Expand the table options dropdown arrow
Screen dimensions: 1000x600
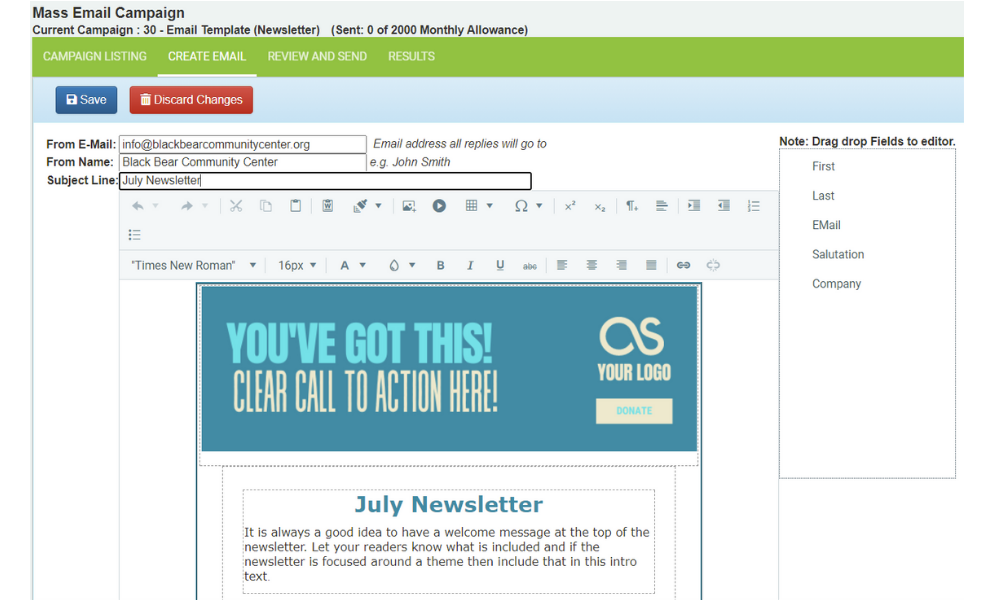490,206
